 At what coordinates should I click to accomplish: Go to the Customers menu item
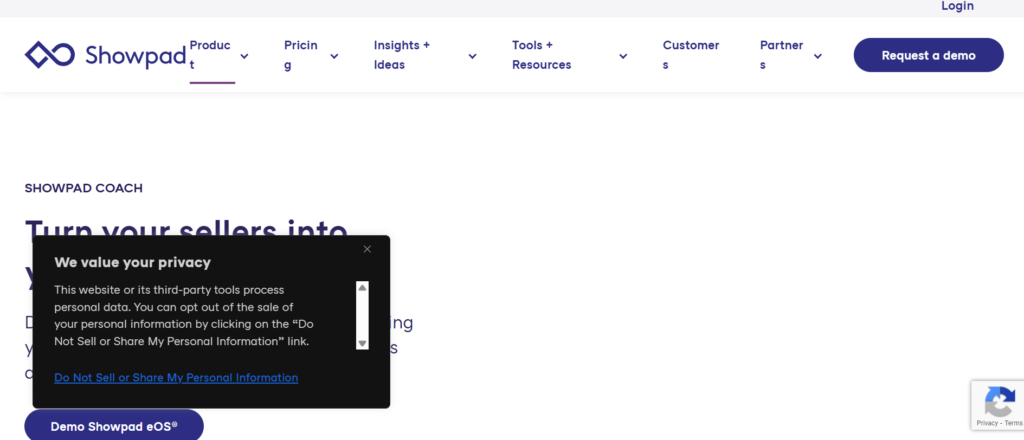(x=690, y=55)
